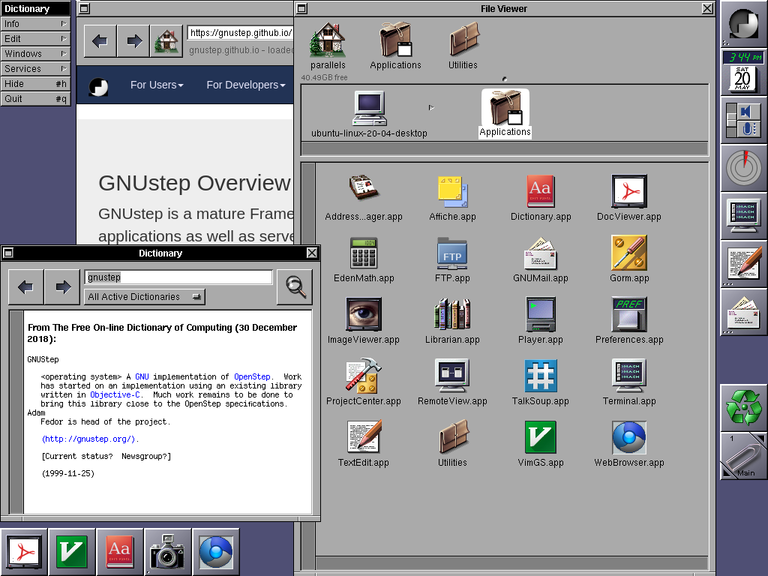
Task: Open the Edit submenu
Action: pos(35,39)
